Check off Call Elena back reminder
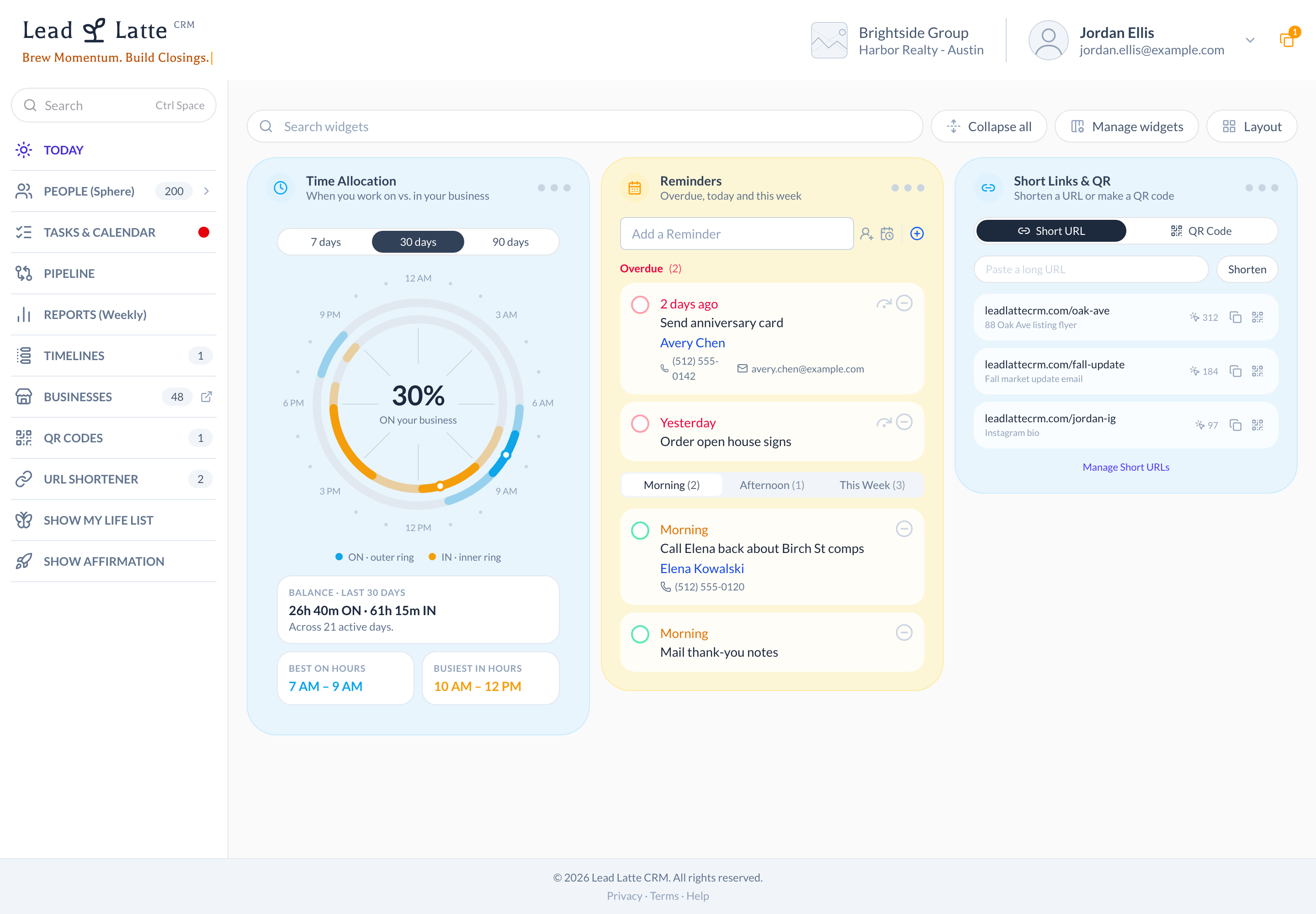 pos(640,530)
